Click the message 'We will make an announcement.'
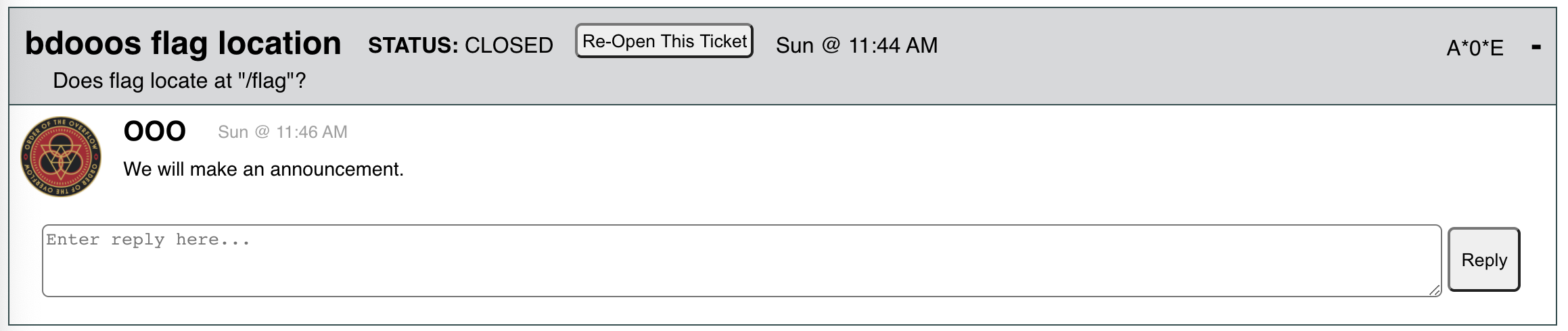The height and width of the screenshot is (331, 1568). click(x=263, y=169)
